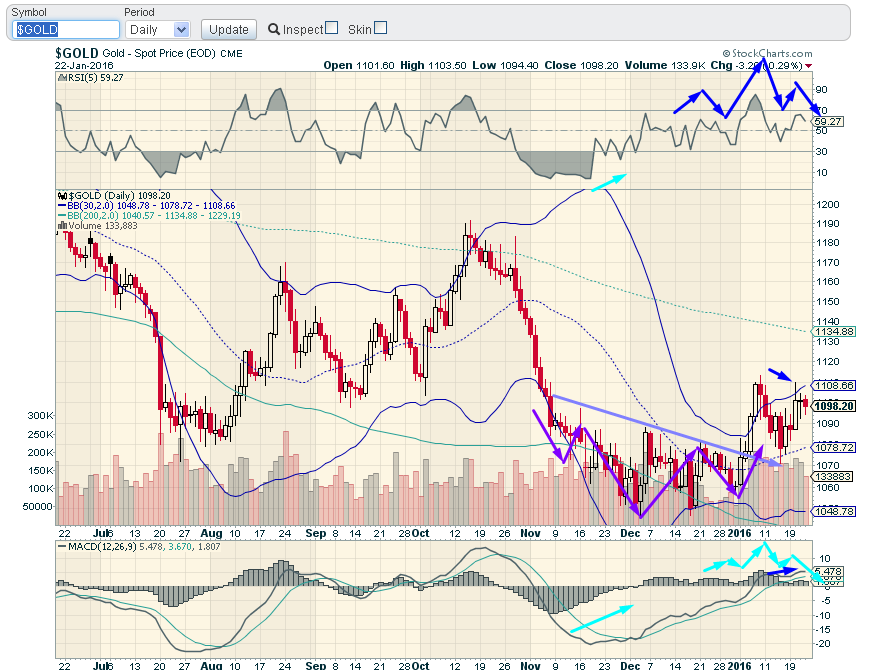The image size is (879, 670).
Task: Click the MACD(12,26,9) indicator label
Action: (x=138, y=546)
